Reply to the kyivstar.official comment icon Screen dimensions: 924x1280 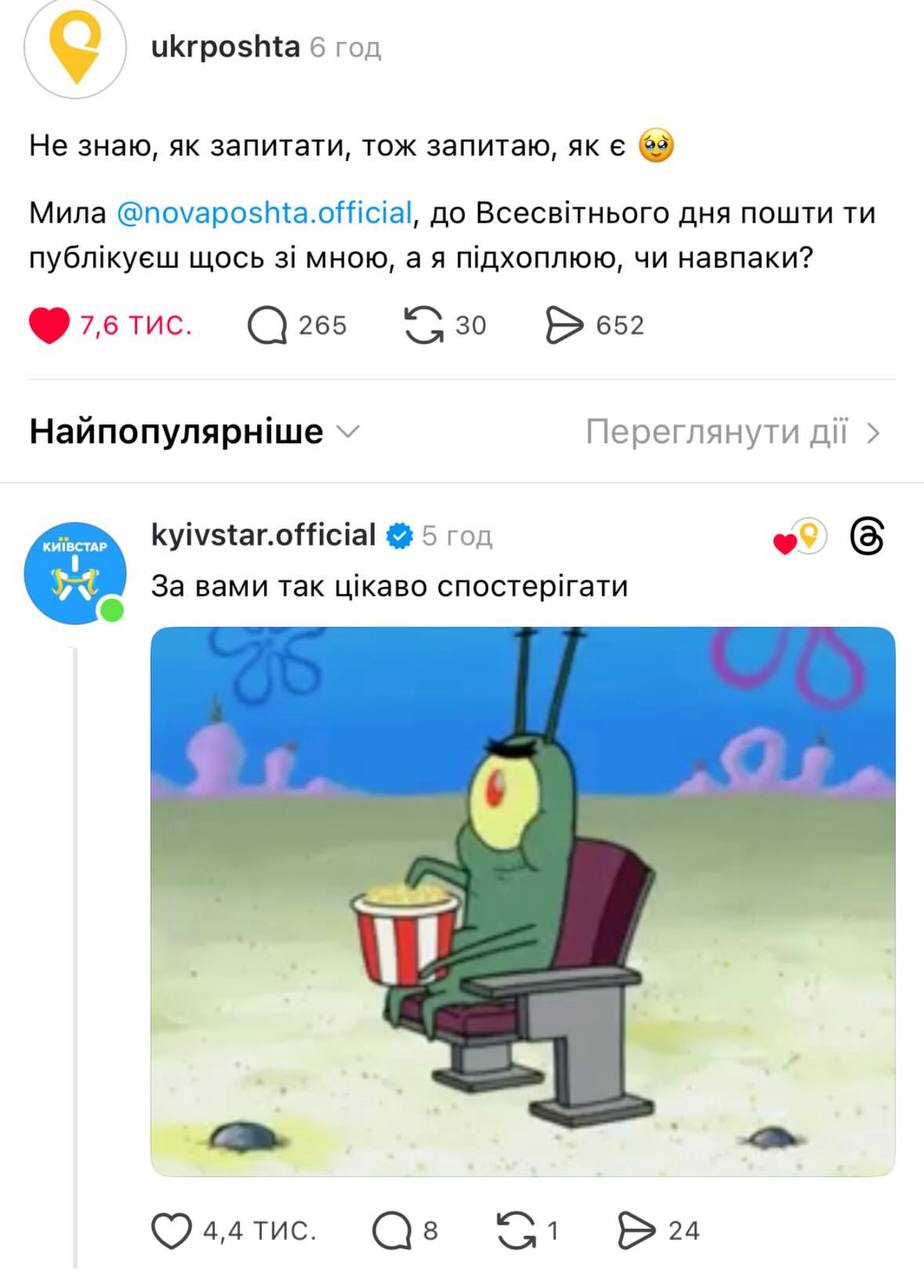pyautogui.click(x=391, y=1230)
